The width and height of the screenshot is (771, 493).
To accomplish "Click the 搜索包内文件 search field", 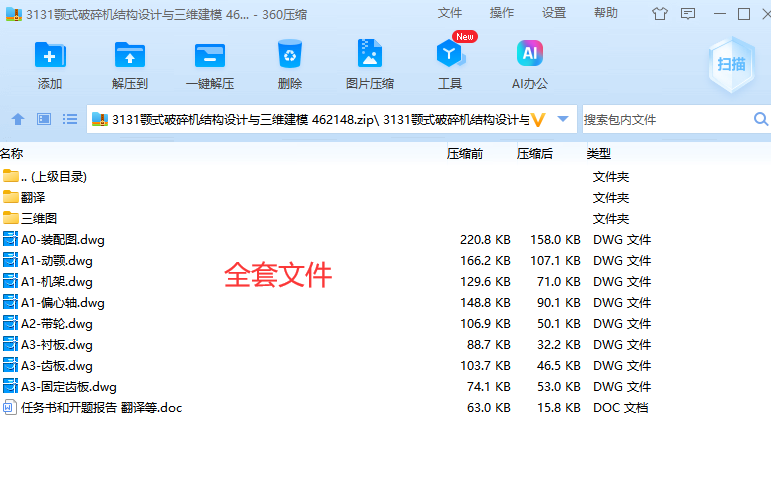I will click(666, 119).
